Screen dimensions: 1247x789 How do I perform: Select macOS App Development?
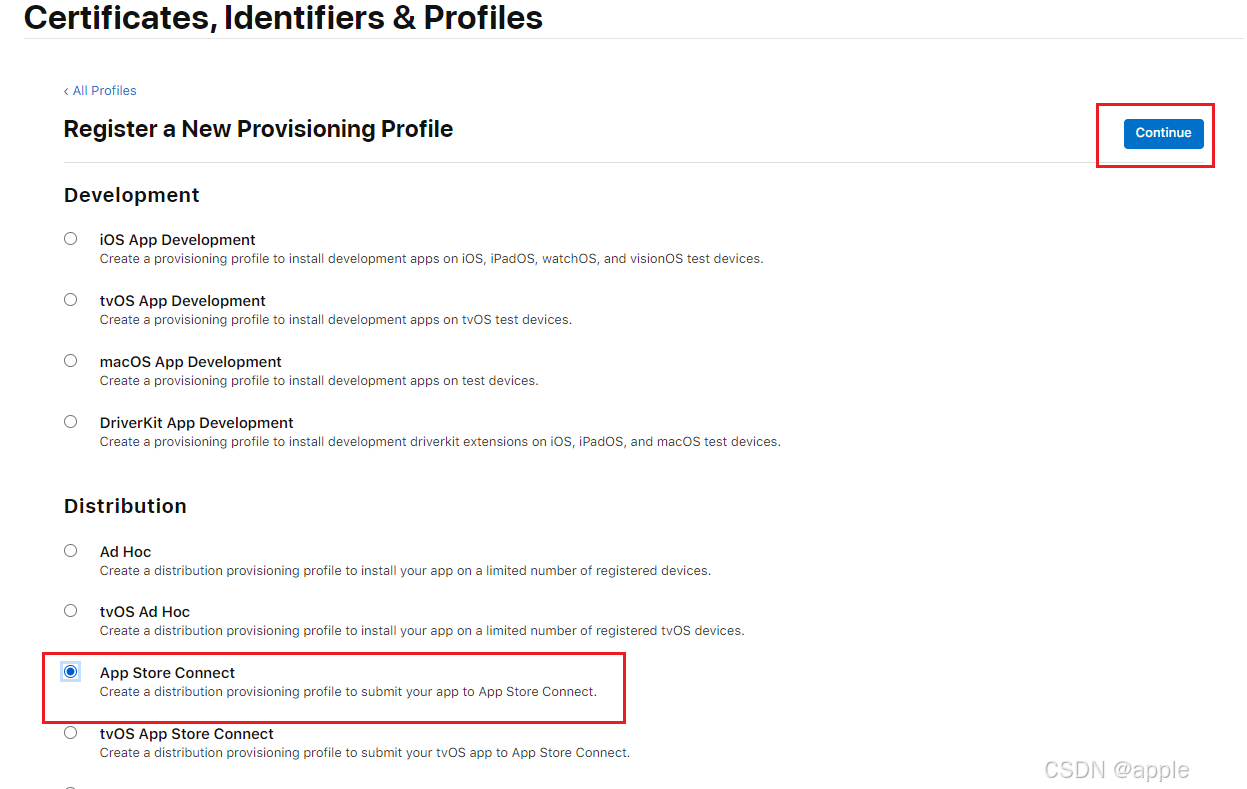pos(70,360)
